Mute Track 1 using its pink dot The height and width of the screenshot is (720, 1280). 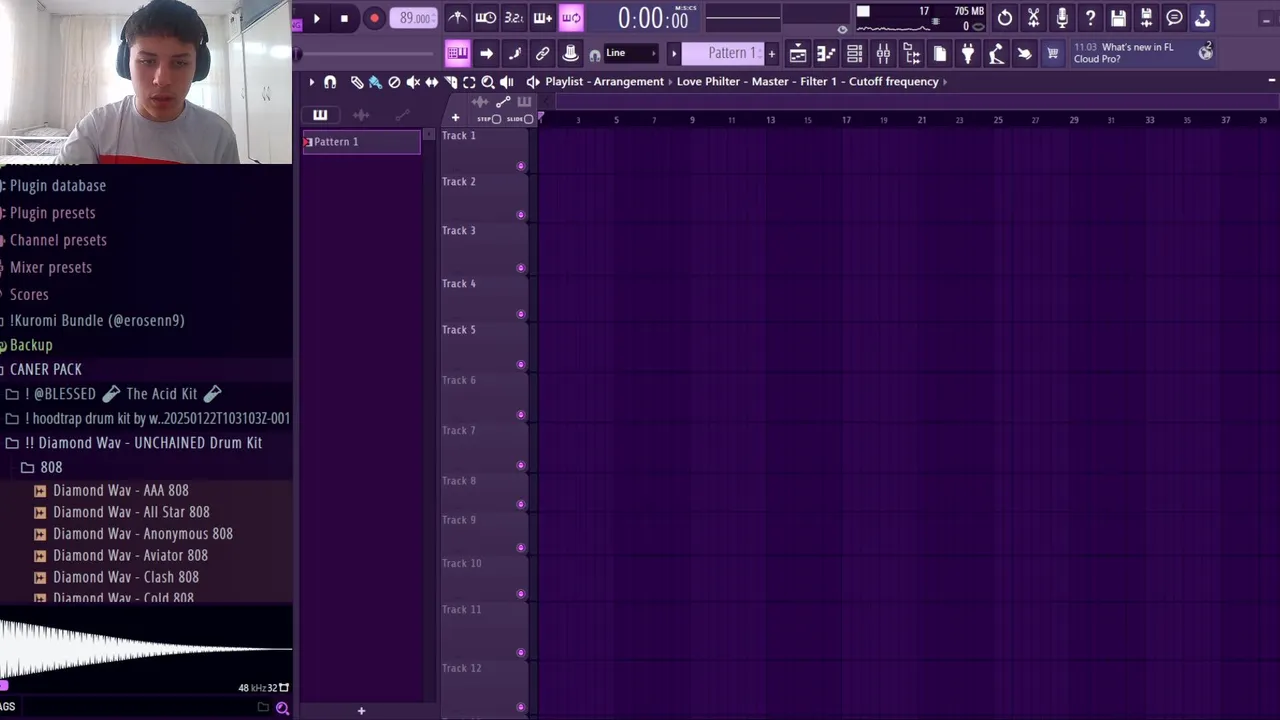[x=520, y=166]
